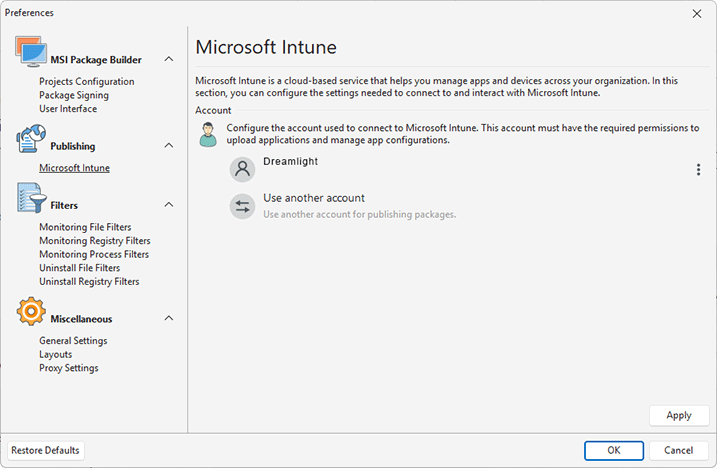Click the Restore Defaults button
The width and height of the screenshot is (717, 468).
click(x=46, y=450)
